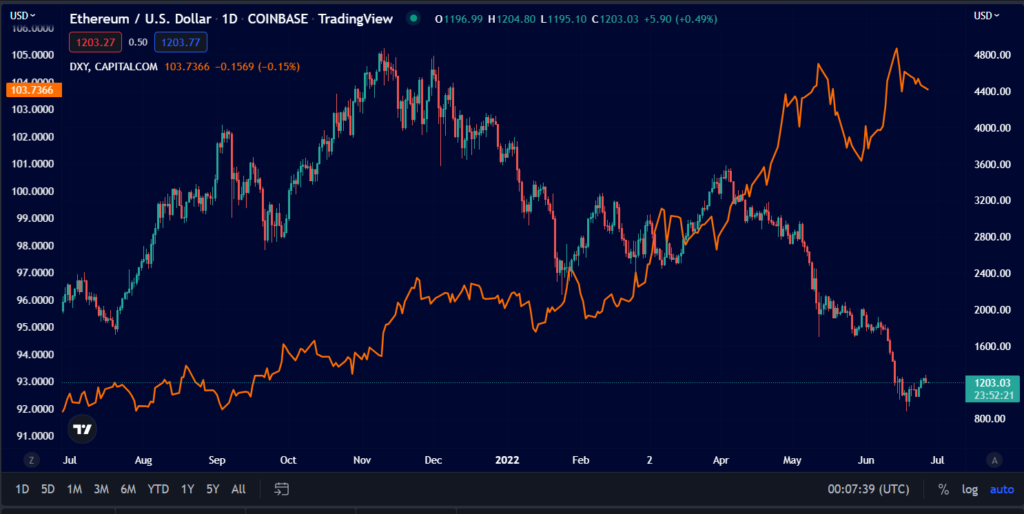Click the 0.50 spread value

click(138, 42)
